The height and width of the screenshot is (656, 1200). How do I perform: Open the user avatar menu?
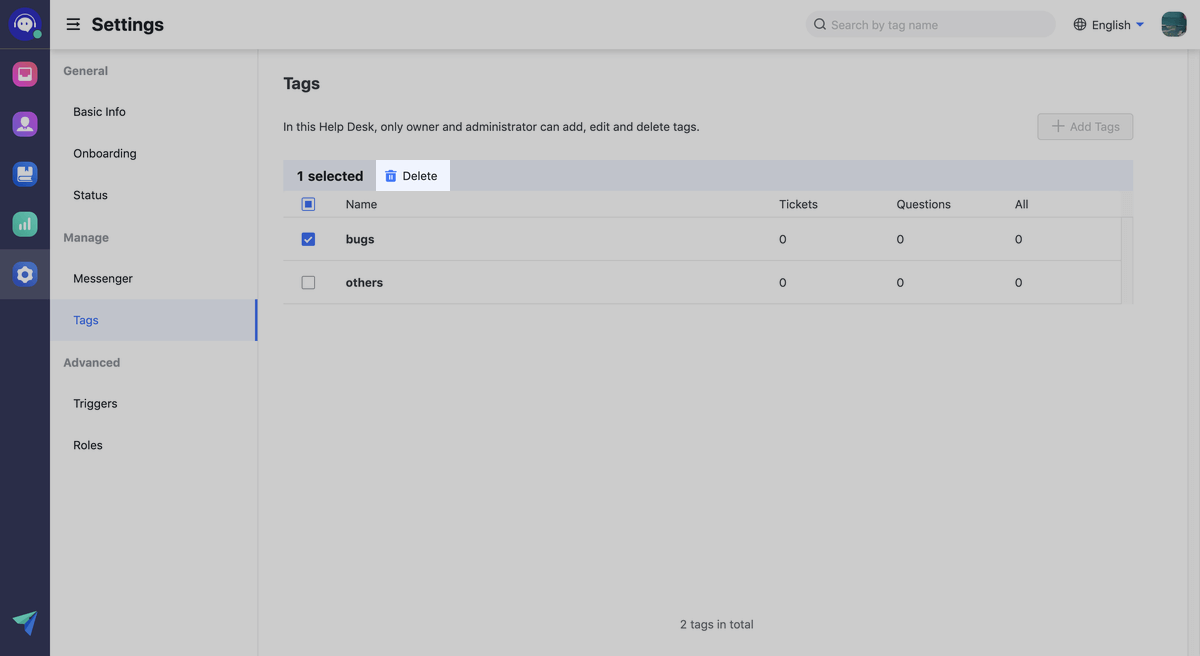tap(1173, 24)
